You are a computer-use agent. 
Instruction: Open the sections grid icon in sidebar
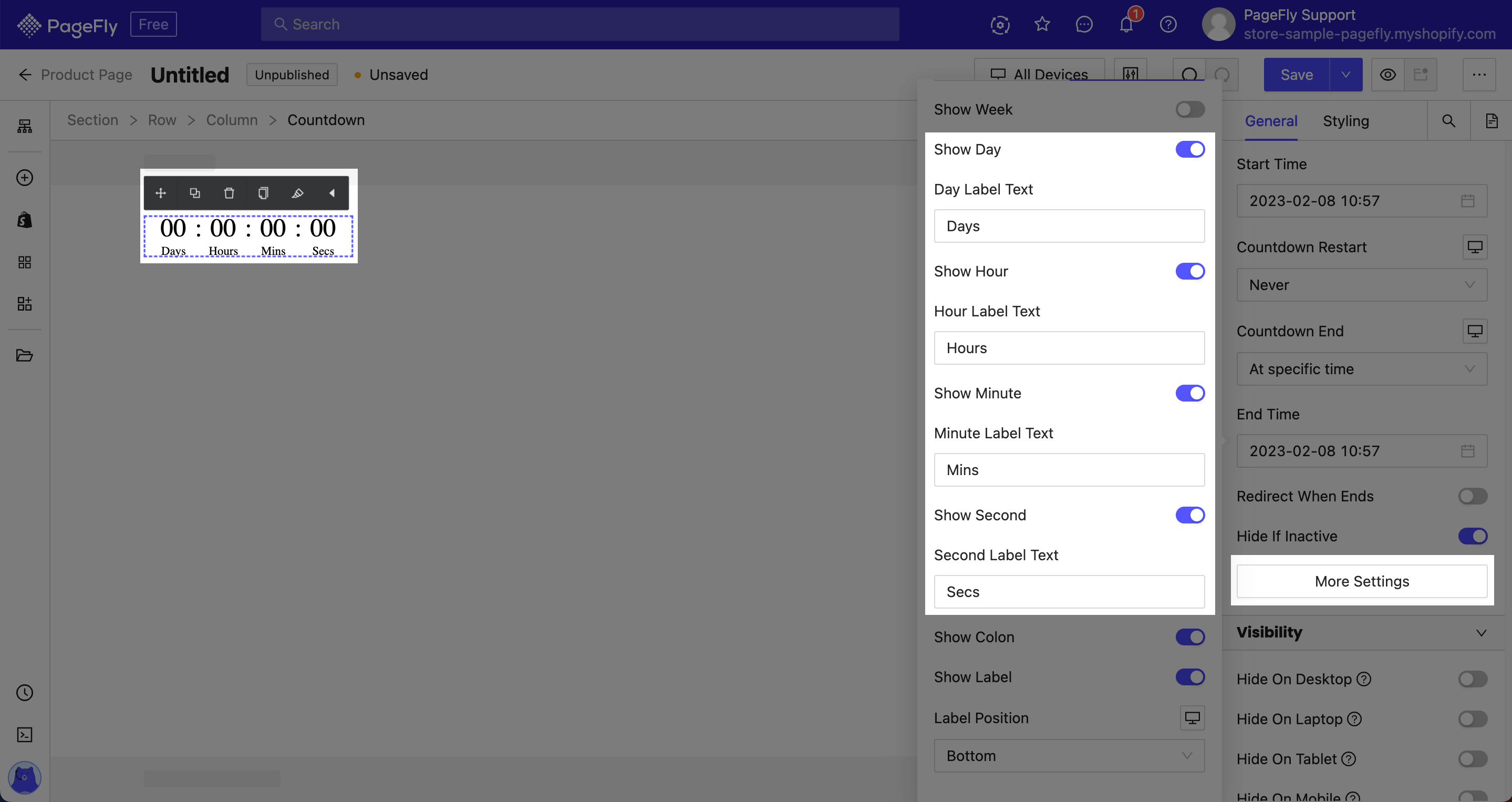[x=25, y=262]
